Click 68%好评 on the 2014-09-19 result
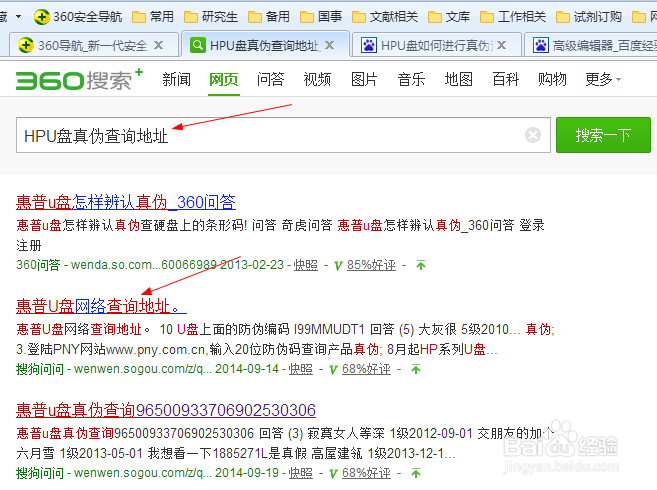Screen dimensions: 657x490 (366, 473)
